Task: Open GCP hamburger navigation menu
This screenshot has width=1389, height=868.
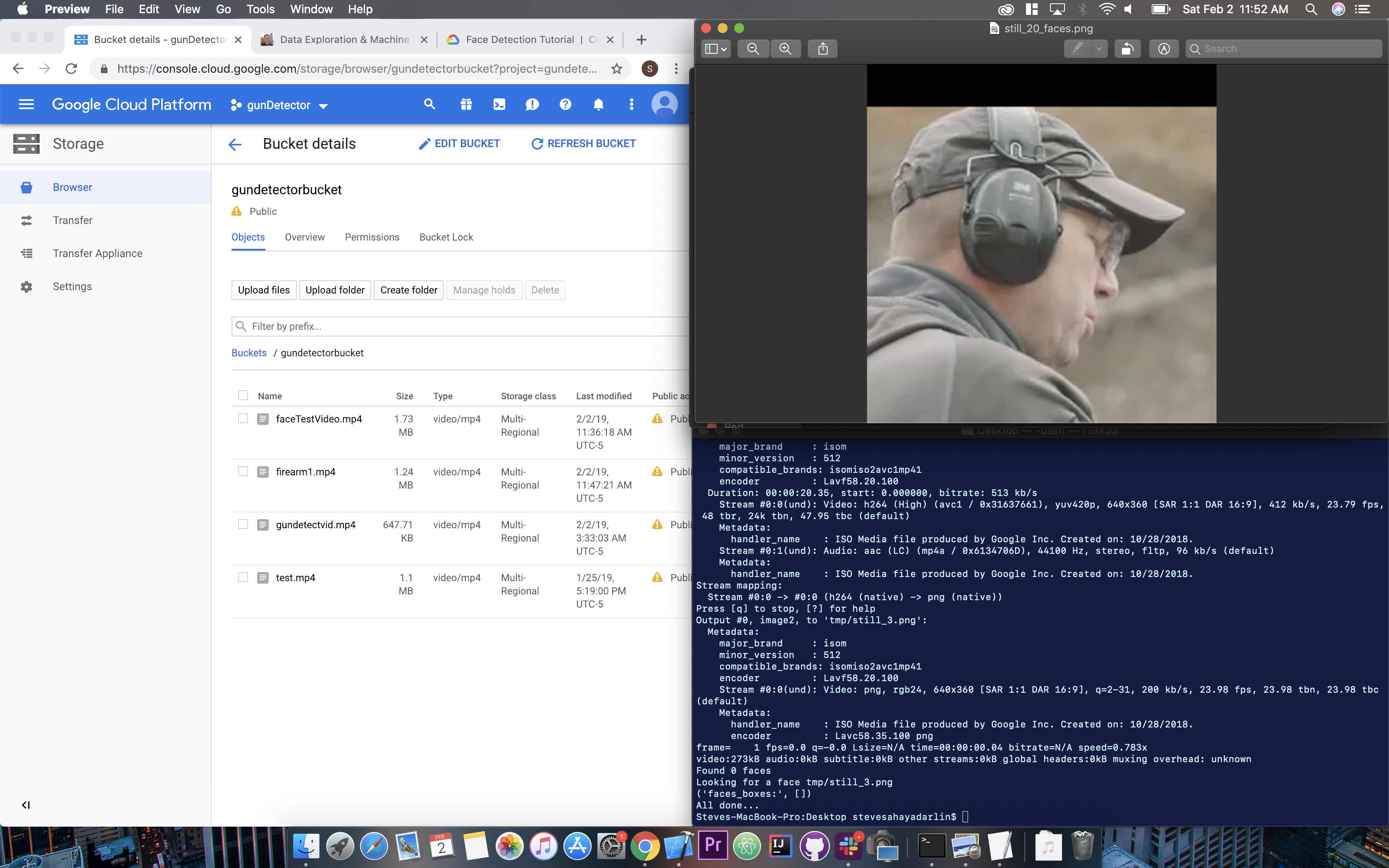Action: (x=26, y=105)
